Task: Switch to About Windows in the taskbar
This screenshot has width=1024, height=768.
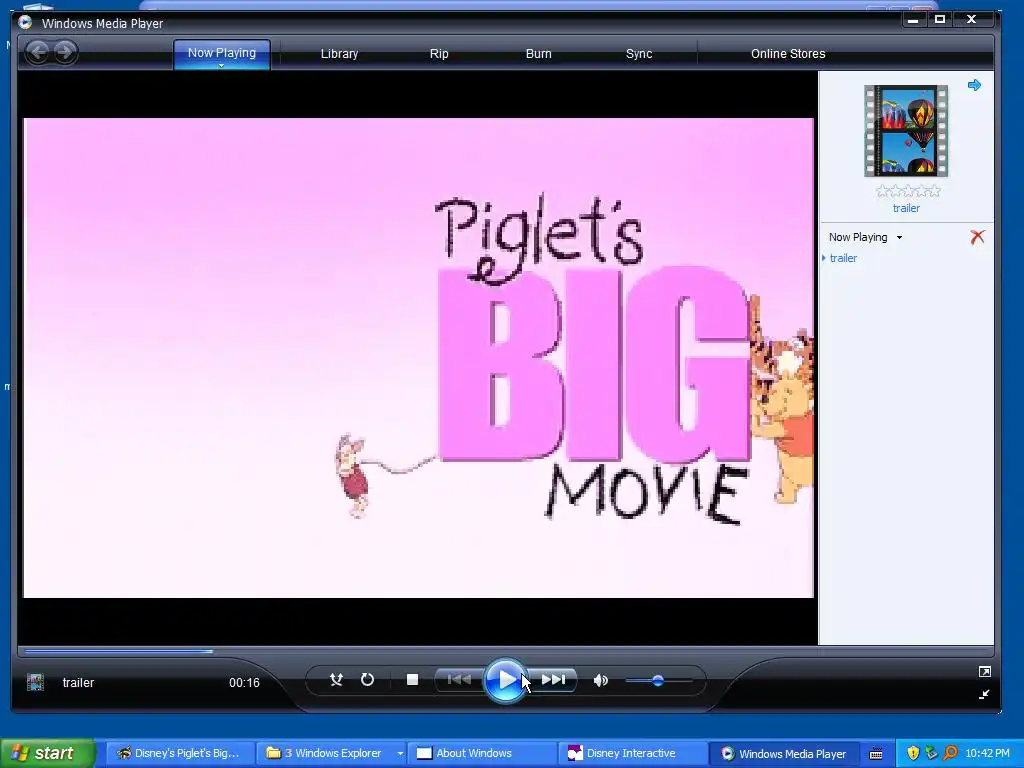Action: click(x=481, y=754)
